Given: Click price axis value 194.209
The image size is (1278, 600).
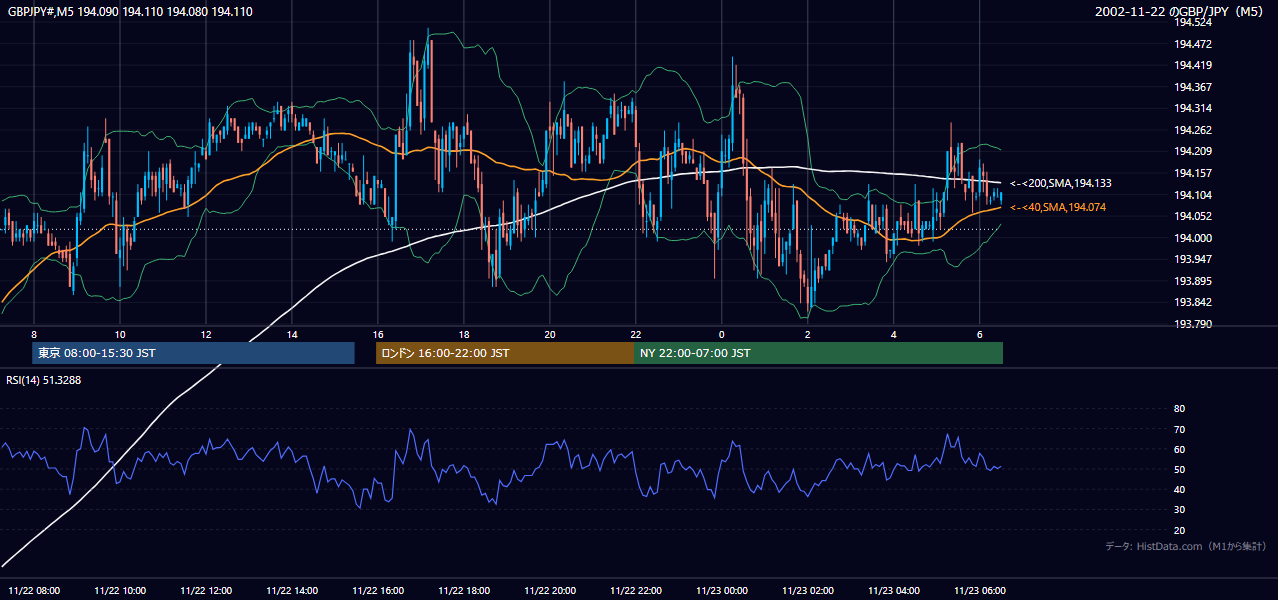Looking at the screenshot, I should click(1192, 151).
